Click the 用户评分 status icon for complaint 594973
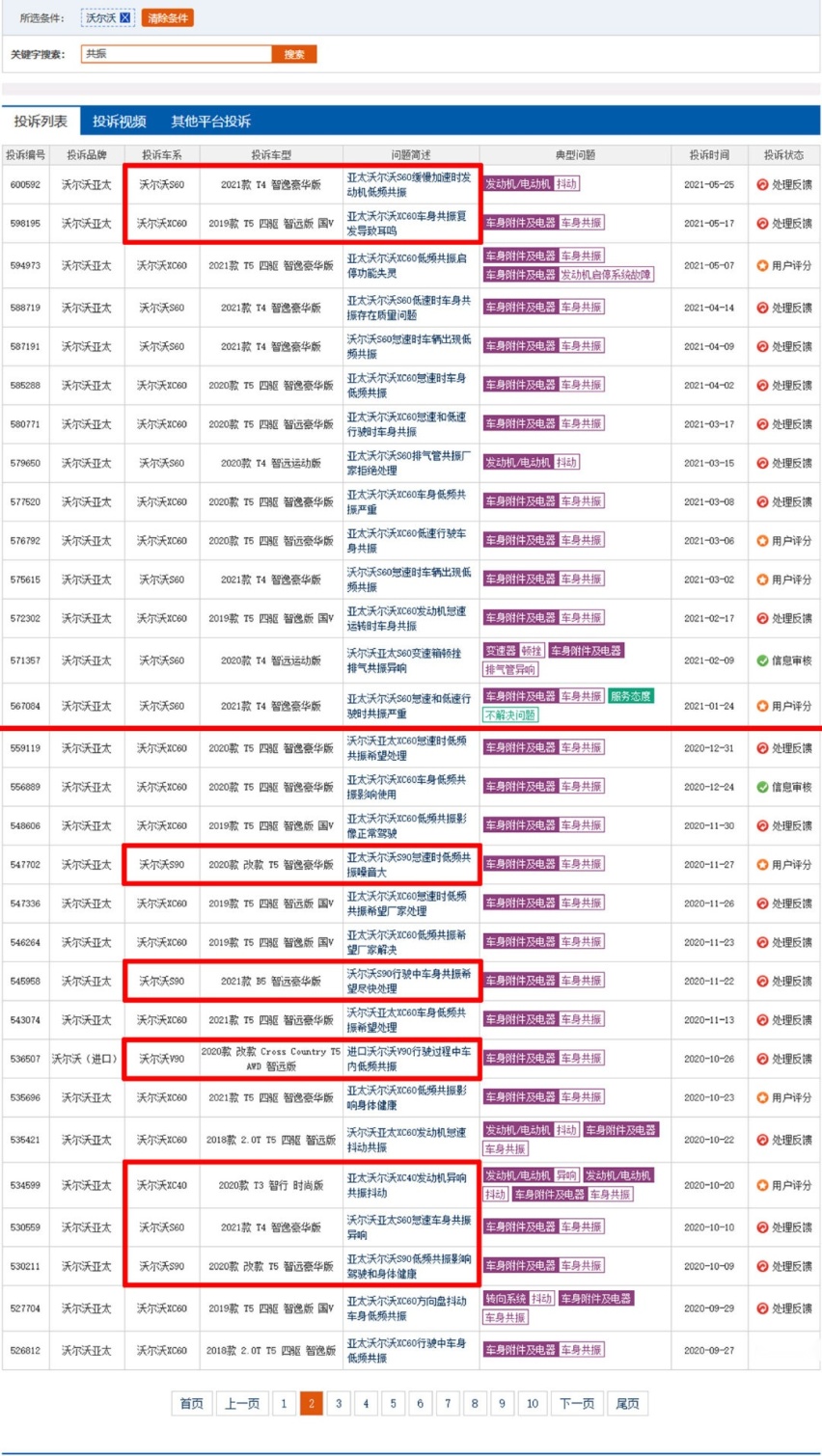 (762, 265)
